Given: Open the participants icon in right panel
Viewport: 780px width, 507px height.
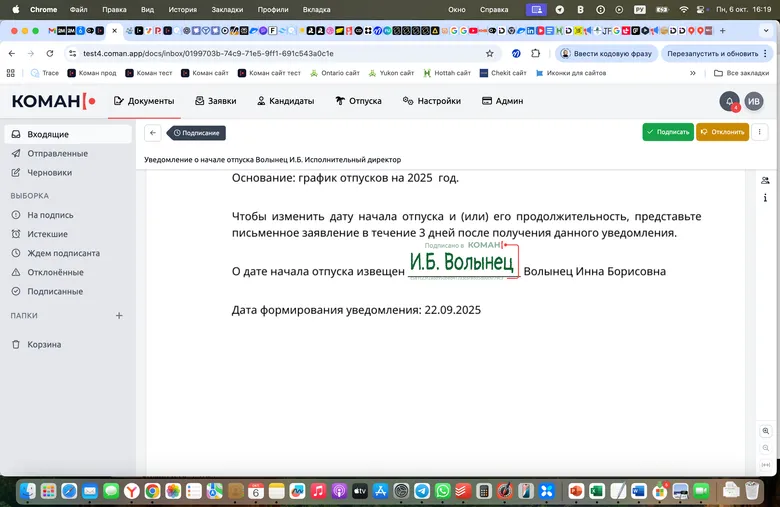Looking at the screenshot, I should click(766, 181).
